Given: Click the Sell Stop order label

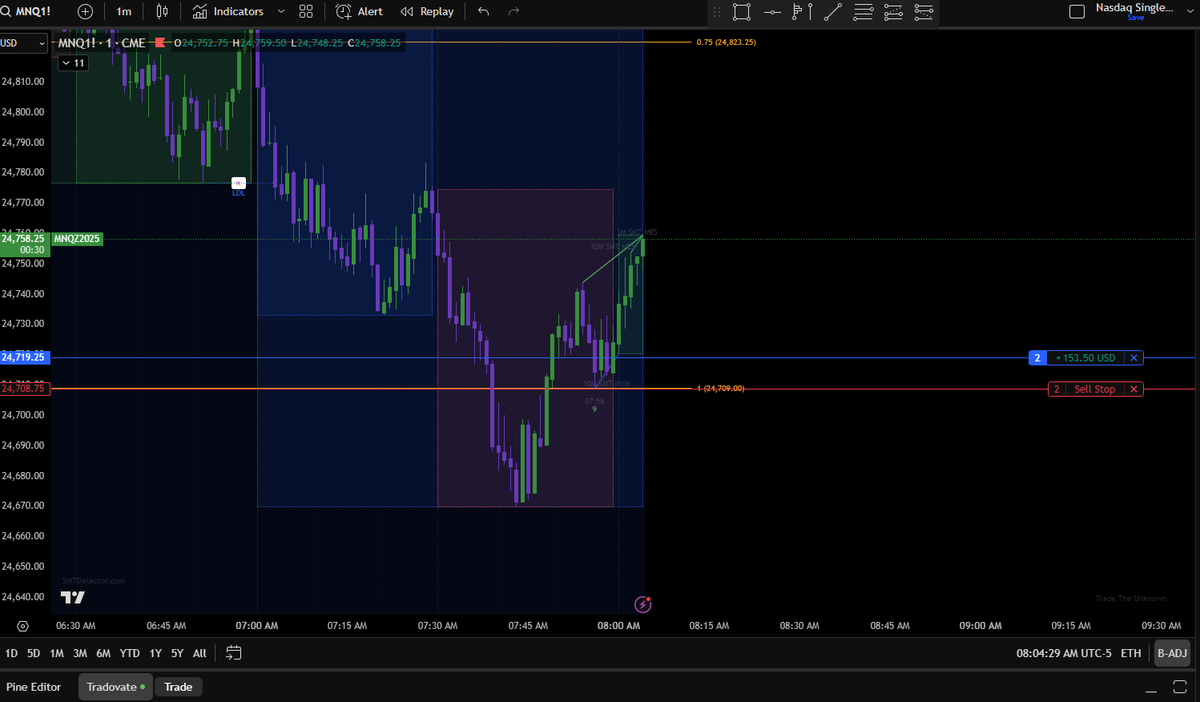Looking at the screenshot, I should coord(1094,389).
